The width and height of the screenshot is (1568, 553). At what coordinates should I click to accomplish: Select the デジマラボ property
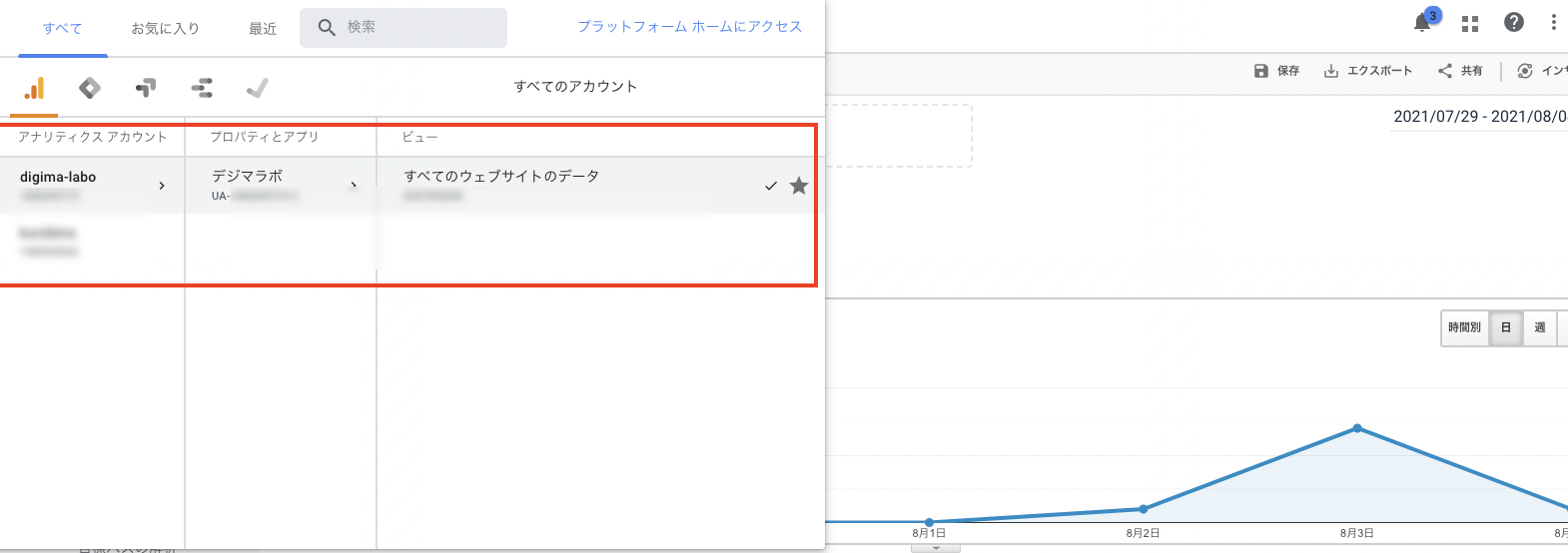[281, 185]
